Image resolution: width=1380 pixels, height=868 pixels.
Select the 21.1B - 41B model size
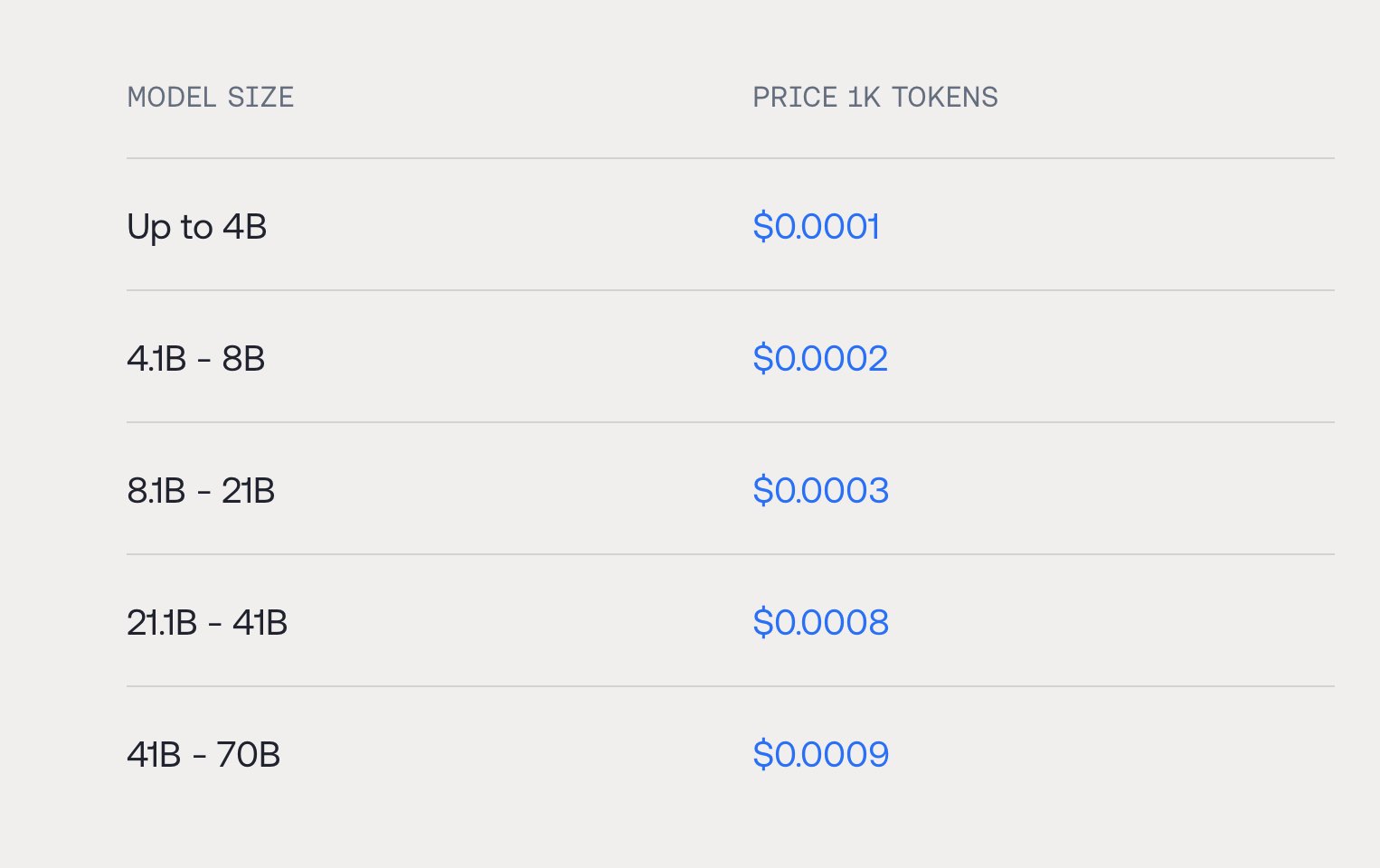click(x=207, y=623)
